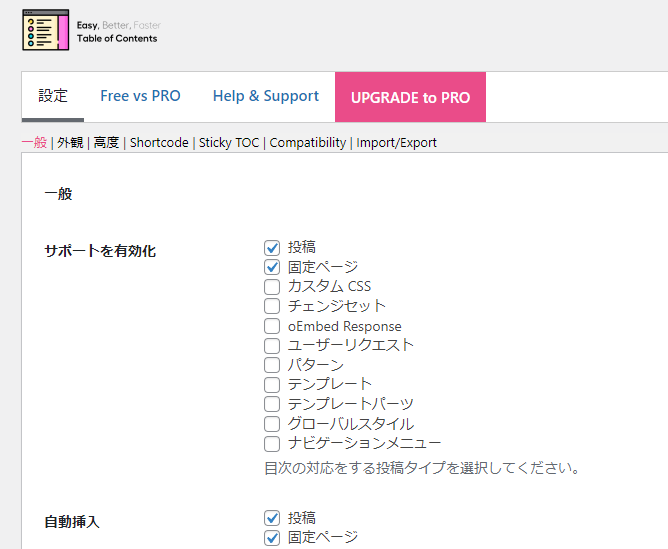Go to the Compatibility section link
The width and height of the screenshot is (668, 549).
(x=308, y=142)
